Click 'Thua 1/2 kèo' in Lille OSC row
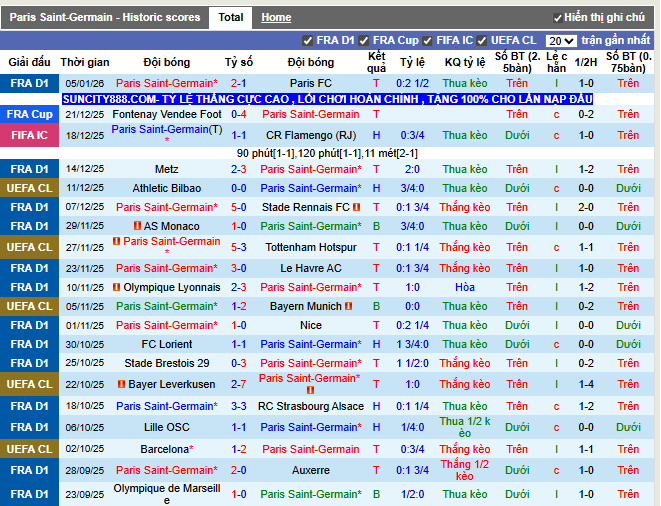 (x=465, y=427)
